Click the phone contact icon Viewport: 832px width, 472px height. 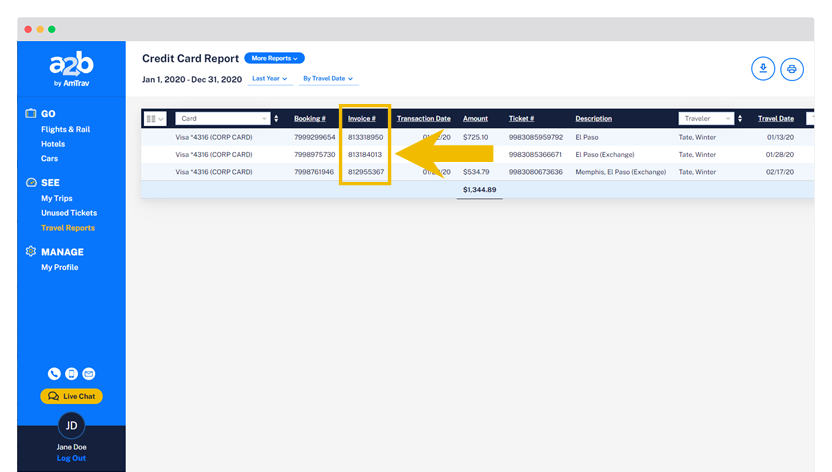[x=54, y=374]
